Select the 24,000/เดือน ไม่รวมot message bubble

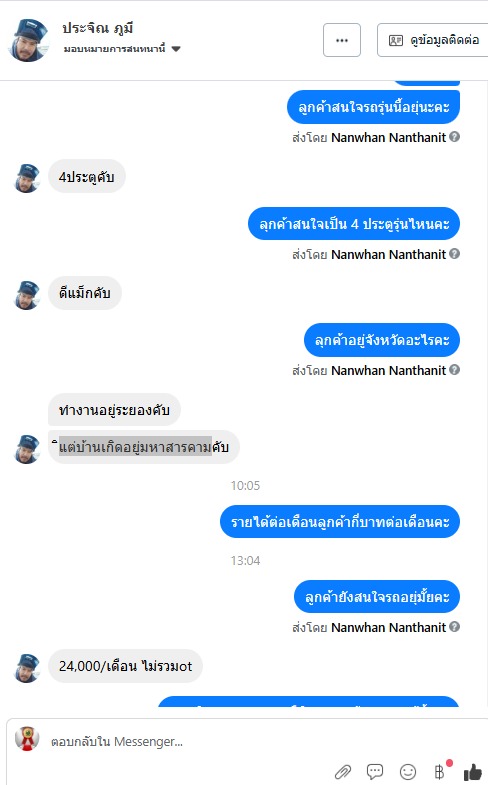pos(125,666)
